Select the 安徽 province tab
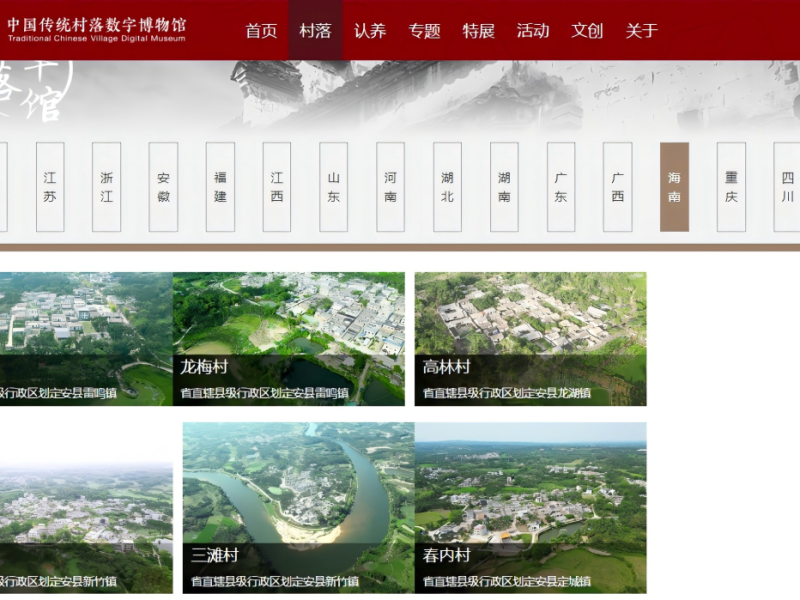Screen dimensions: 800x600 [x=163, y=187]
